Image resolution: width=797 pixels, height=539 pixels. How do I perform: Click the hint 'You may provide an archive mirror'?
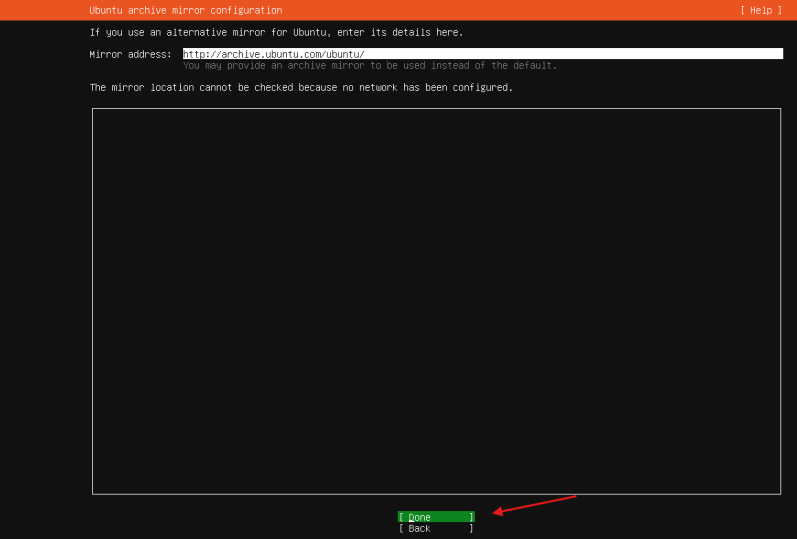[370, 66]
